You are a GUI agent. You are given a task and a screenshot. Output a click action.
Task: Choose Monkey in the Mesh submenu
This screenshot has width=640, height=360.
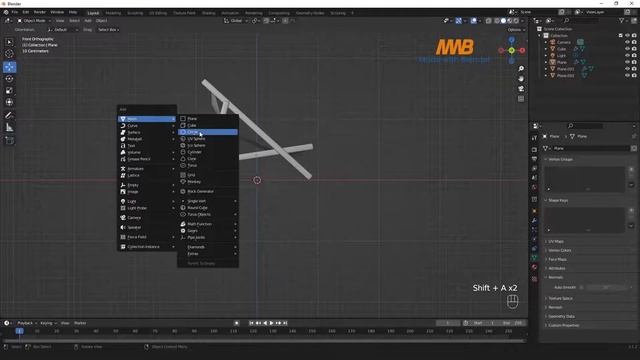208,182
